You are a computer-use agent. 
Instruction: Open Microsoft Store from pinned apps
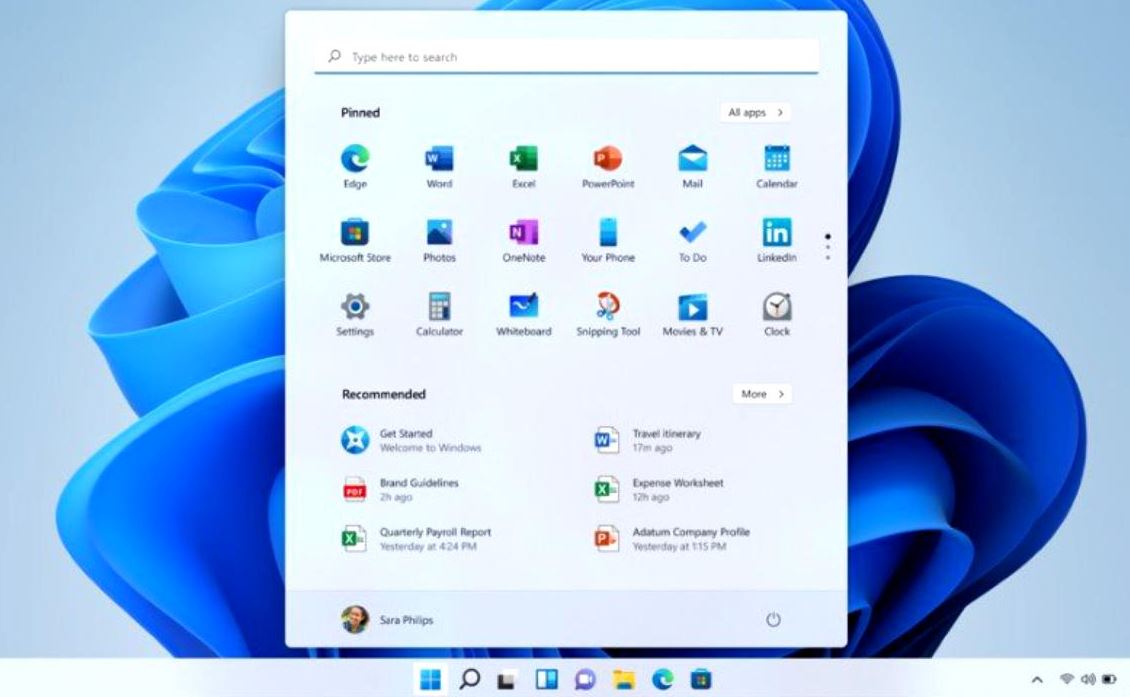coord(355,240)
